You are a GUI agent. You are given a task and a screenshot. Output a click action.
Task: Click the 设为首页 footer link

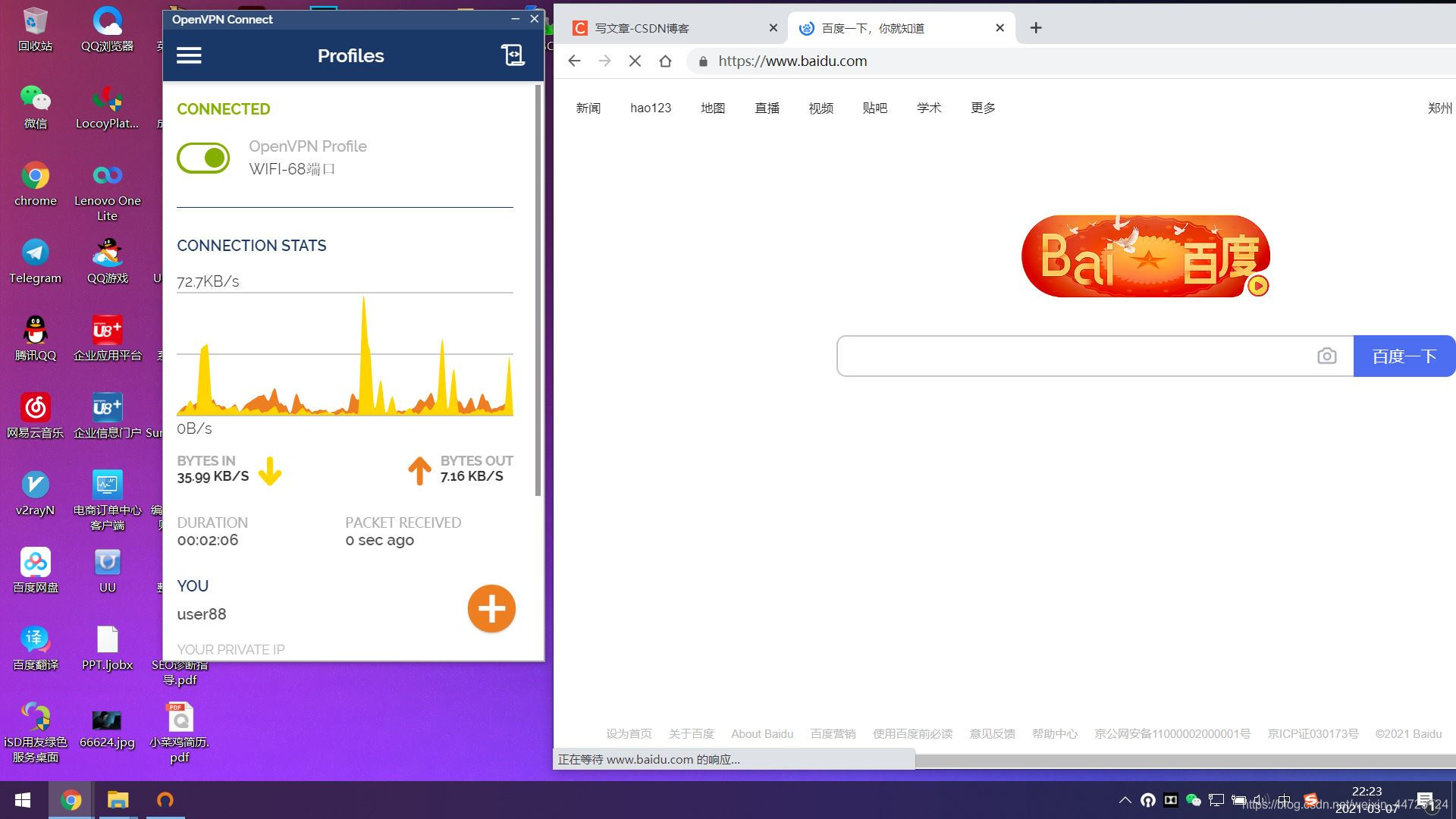[x=629, y=733]
